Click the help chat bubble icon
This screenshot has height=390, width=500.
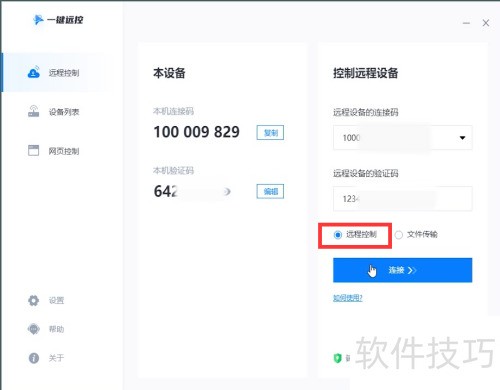(x=34, y=329)
